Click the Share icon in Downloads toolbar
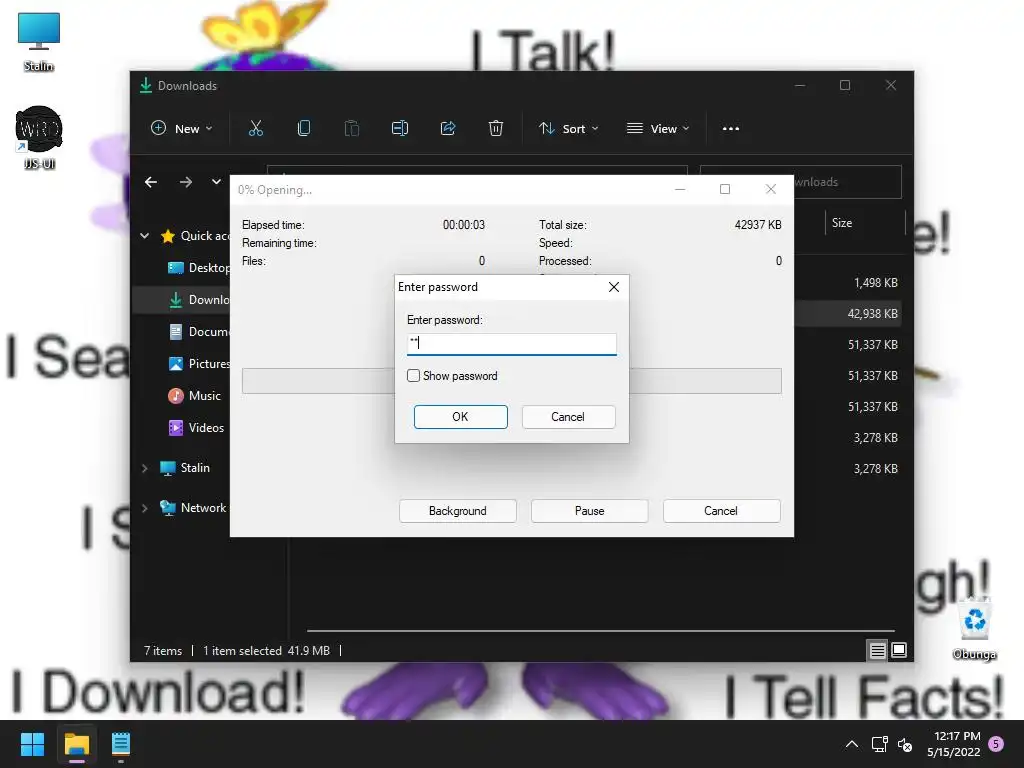Screen dimensions: 1024x768 [x=448, y=128]
